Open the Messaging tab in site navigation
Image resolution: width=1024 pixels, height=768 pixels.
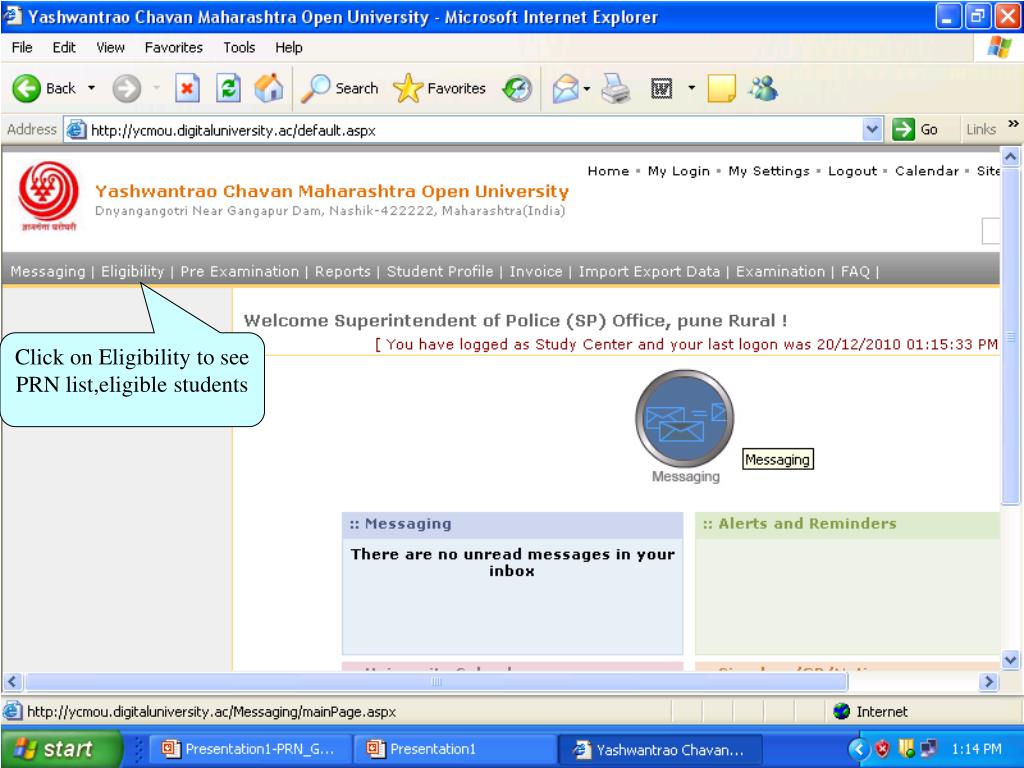pos(48,271)
